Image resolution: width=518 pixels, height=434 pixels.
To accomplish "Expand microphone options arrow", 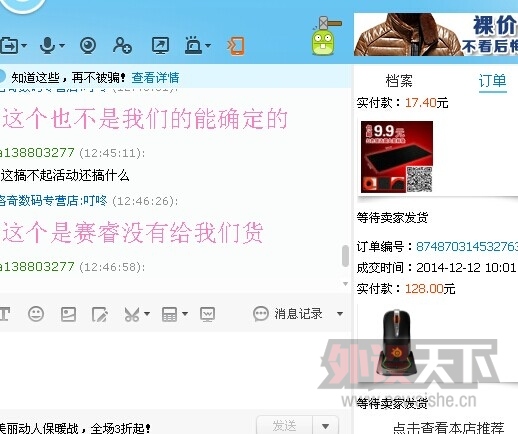I will point(62,45).
